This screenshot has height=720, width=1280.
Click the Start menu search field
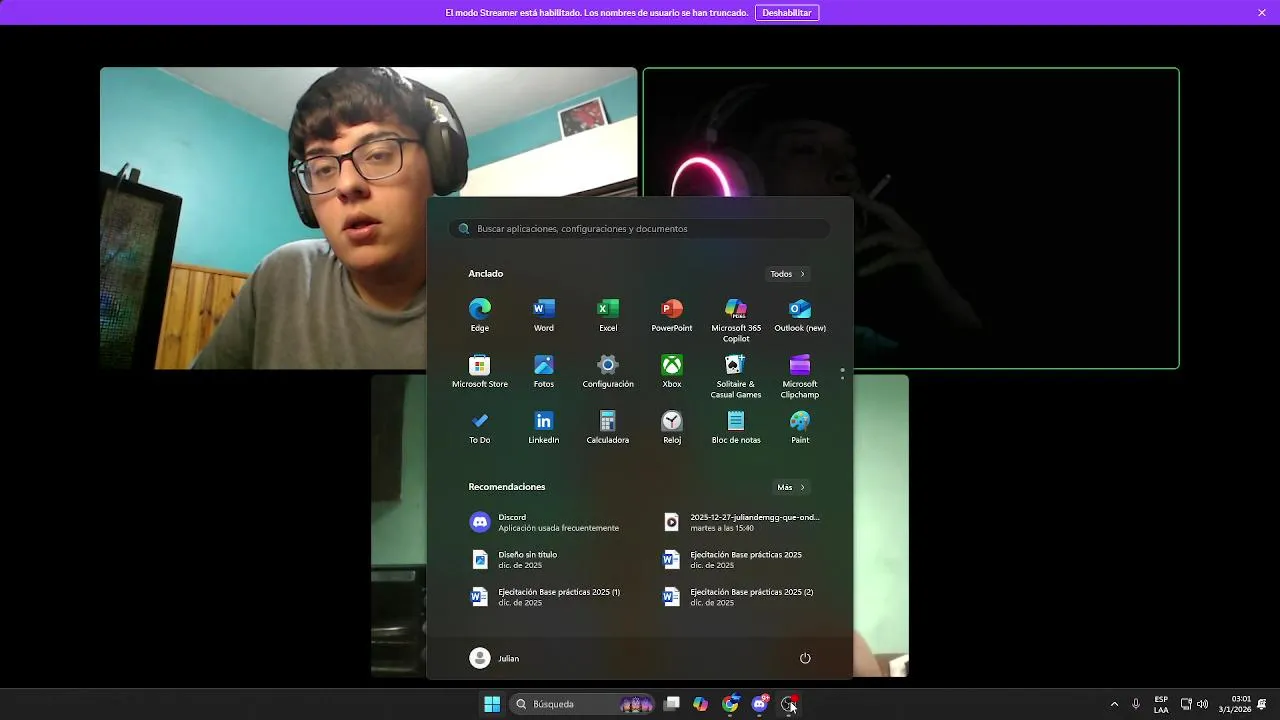(640, 229)
